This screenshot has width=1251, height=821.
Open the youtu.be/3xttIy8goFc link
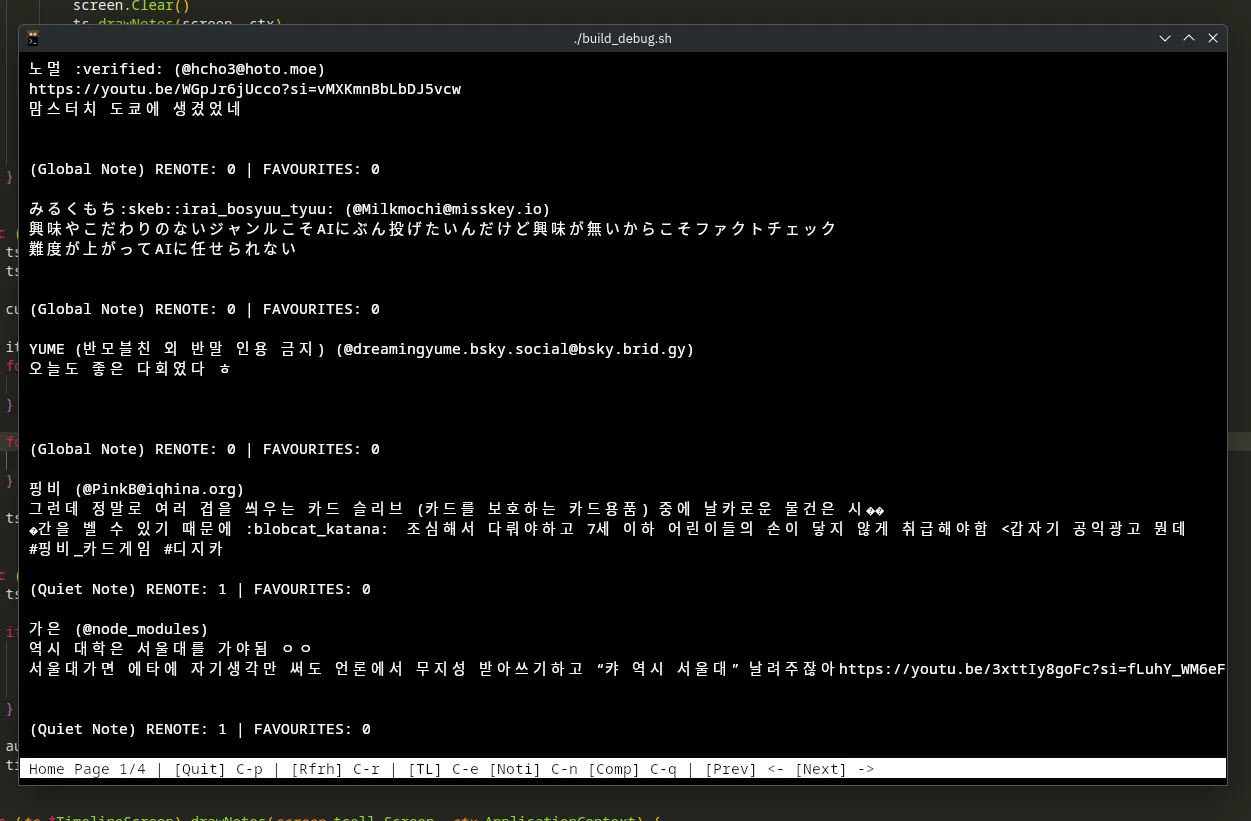[x=1032, y=669]
